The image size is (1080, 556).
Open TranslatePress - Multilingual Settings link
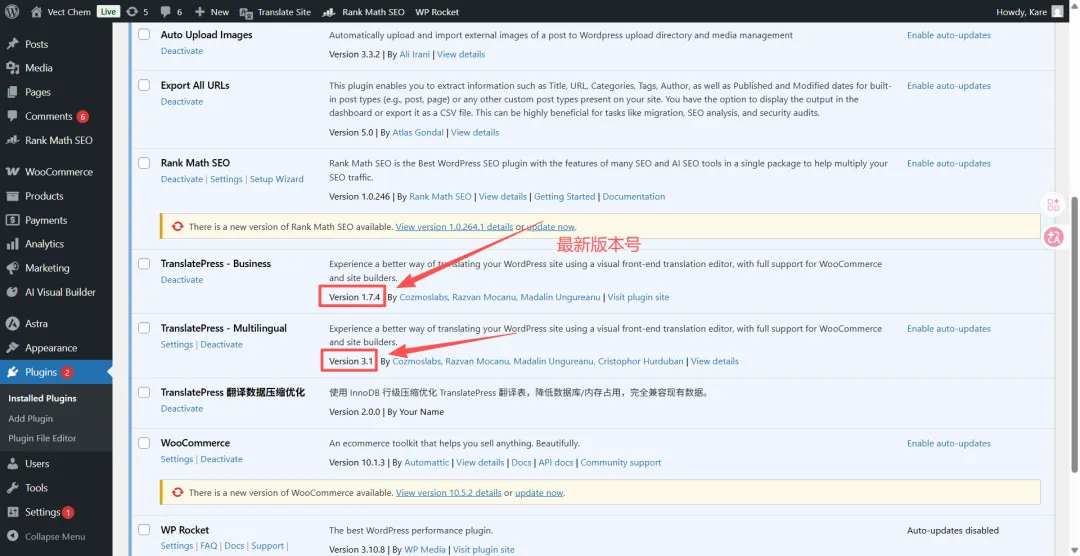coord(177,344)
